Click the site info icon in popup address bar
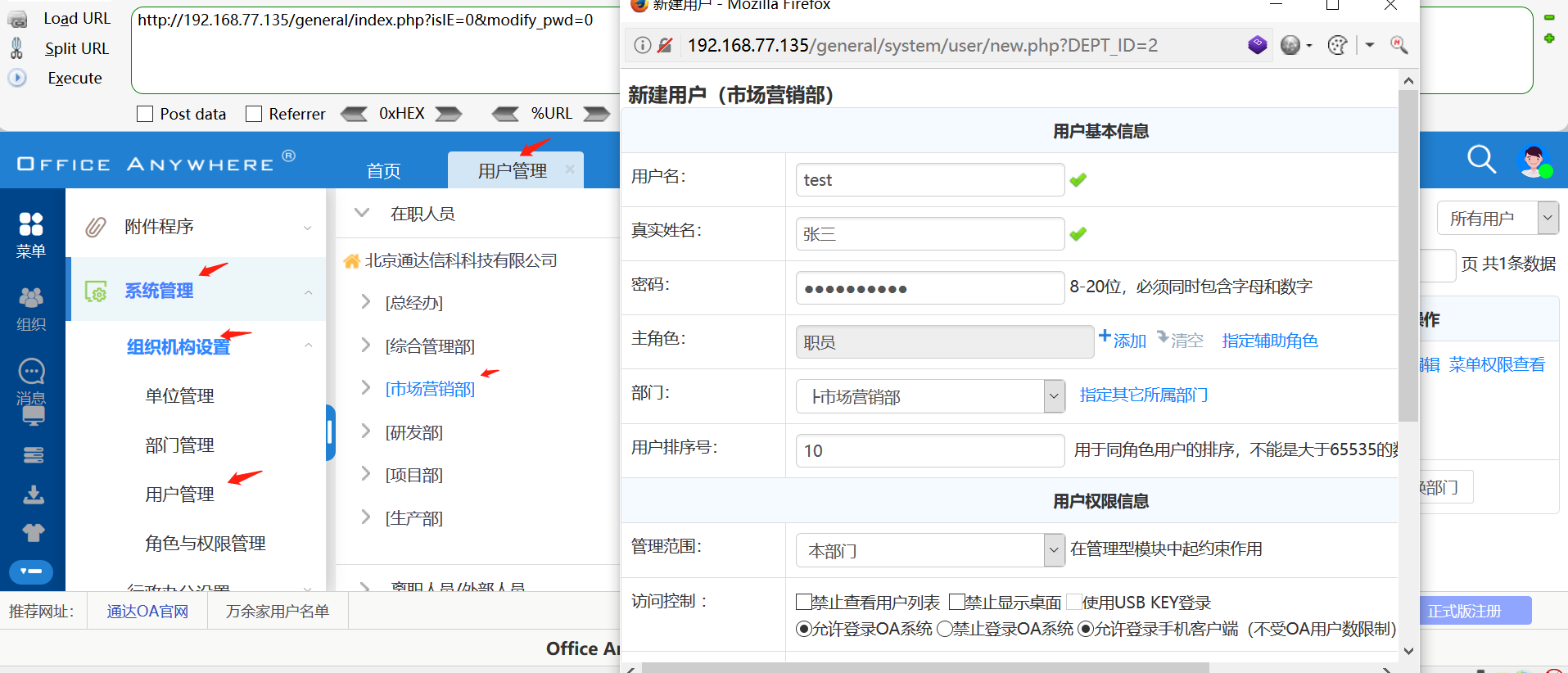The width and height of the screenshot is (1568, 673). 643,45
